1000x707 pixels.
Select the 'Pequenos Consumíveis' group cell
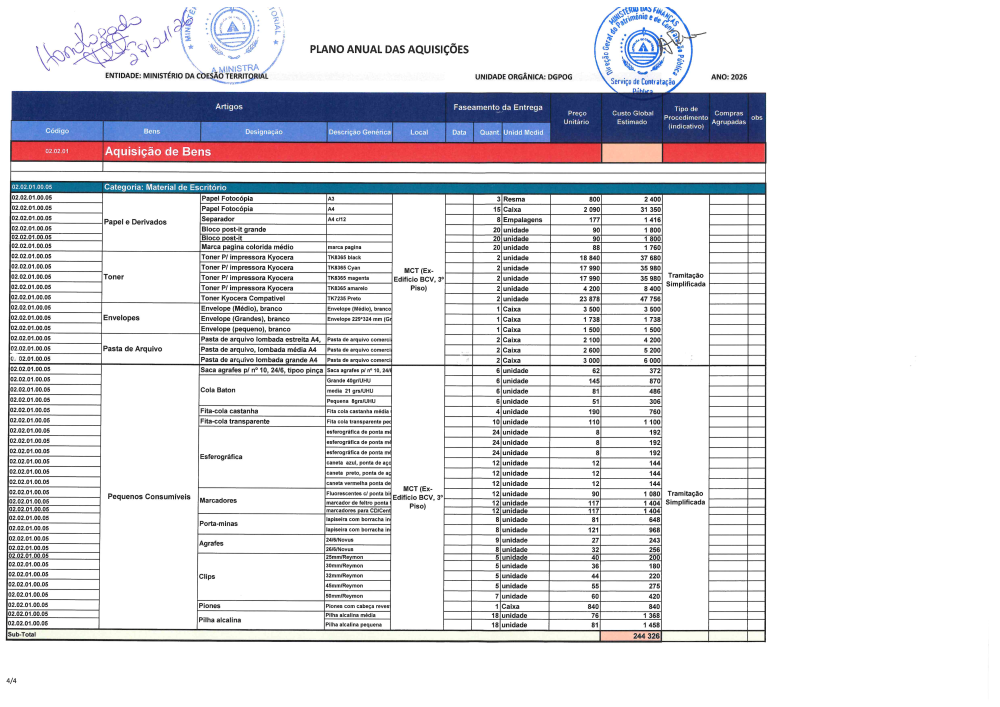coord(148,496)
